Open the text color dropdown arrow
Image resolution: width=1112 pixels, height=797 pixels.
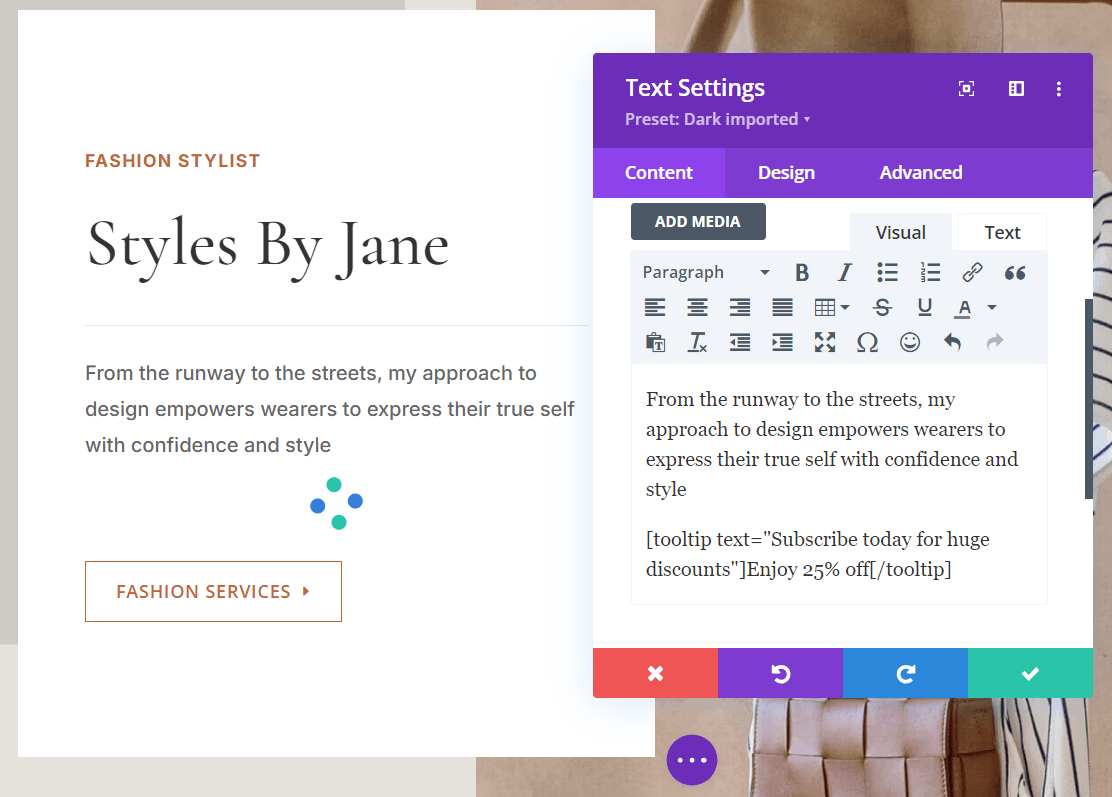(992, 307)
